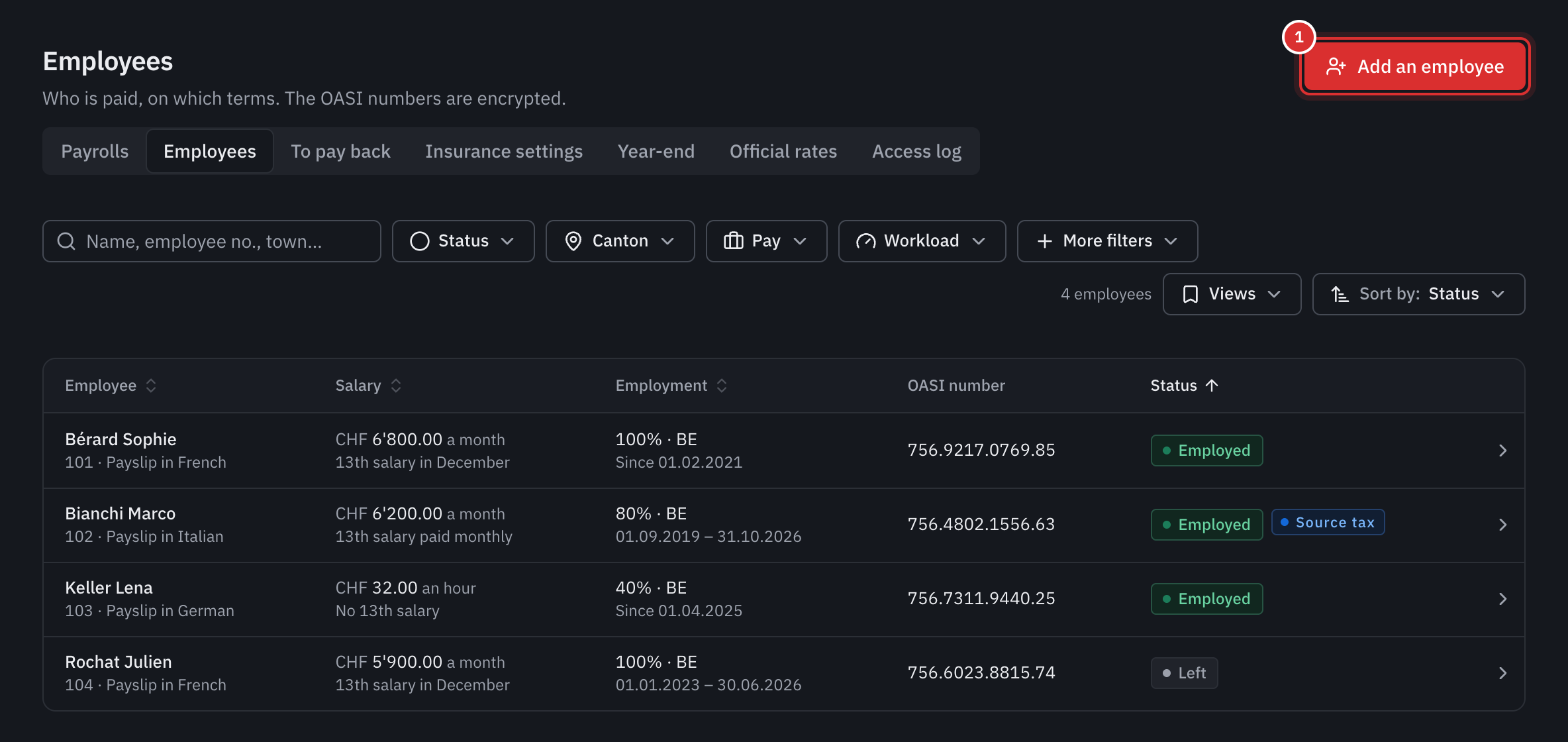Open the Views saved views menu
Image resolution: width=1568 pixels, height=742 pixels.
[x=1232, y=294]
